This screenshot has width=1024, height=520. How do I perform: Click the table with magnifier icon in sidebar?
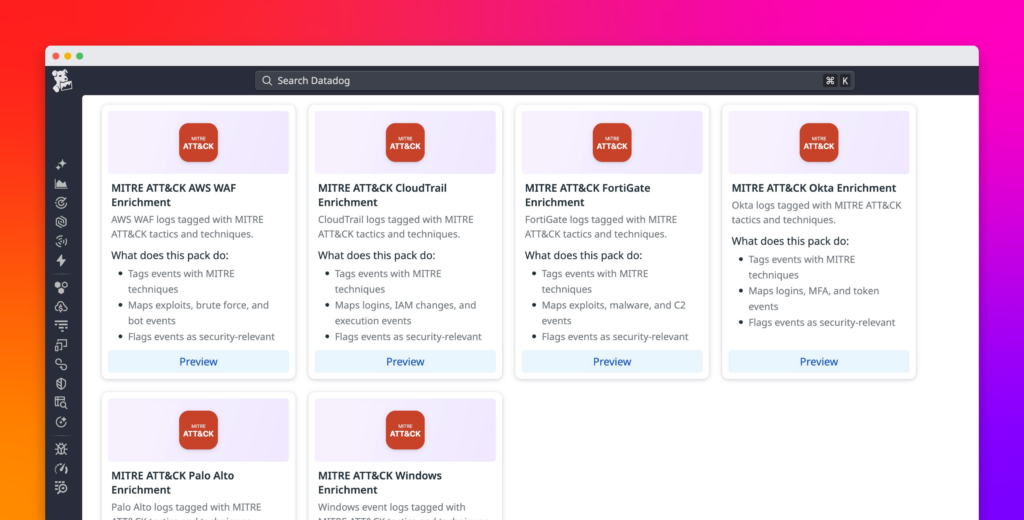point(61,402)
